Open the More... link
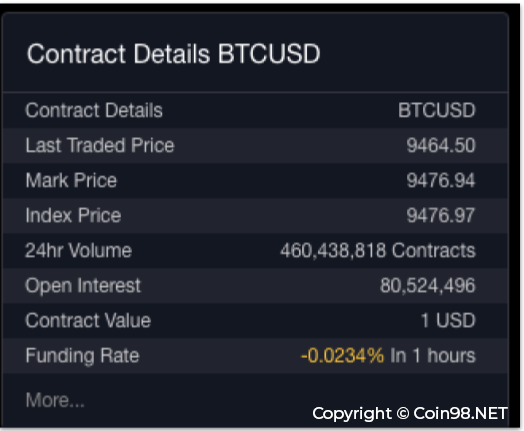 point(55,400)
